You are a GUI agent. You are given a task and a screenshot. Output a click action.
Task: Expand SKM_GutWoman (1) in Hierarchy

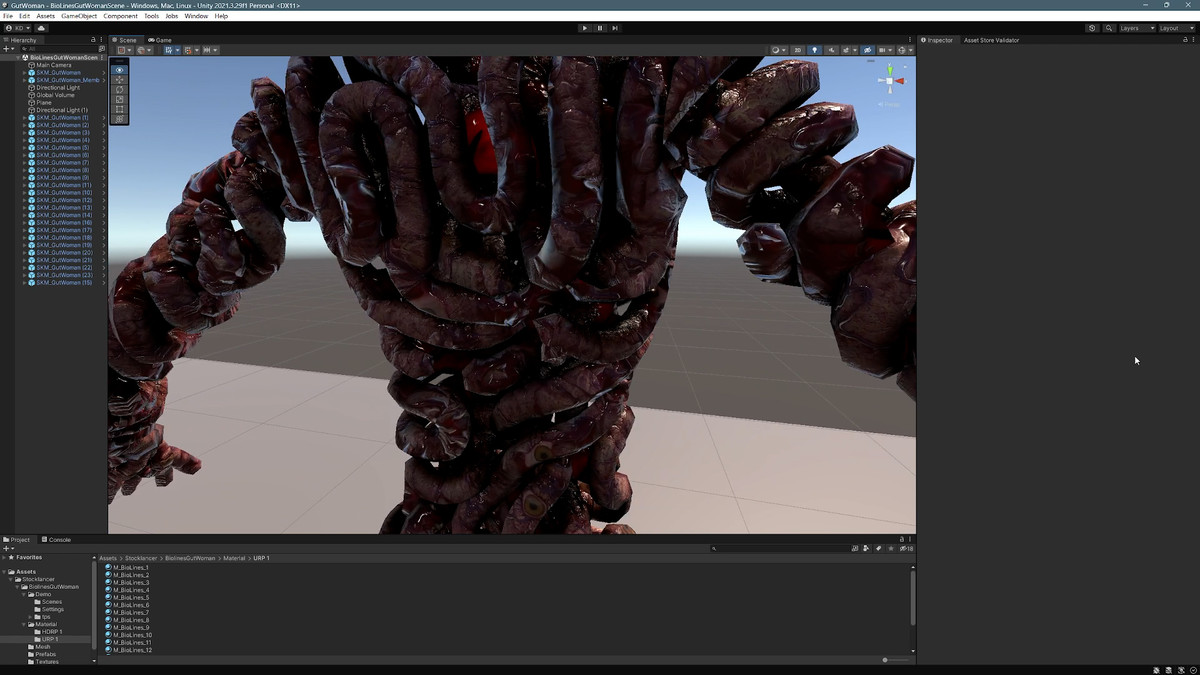24,118
